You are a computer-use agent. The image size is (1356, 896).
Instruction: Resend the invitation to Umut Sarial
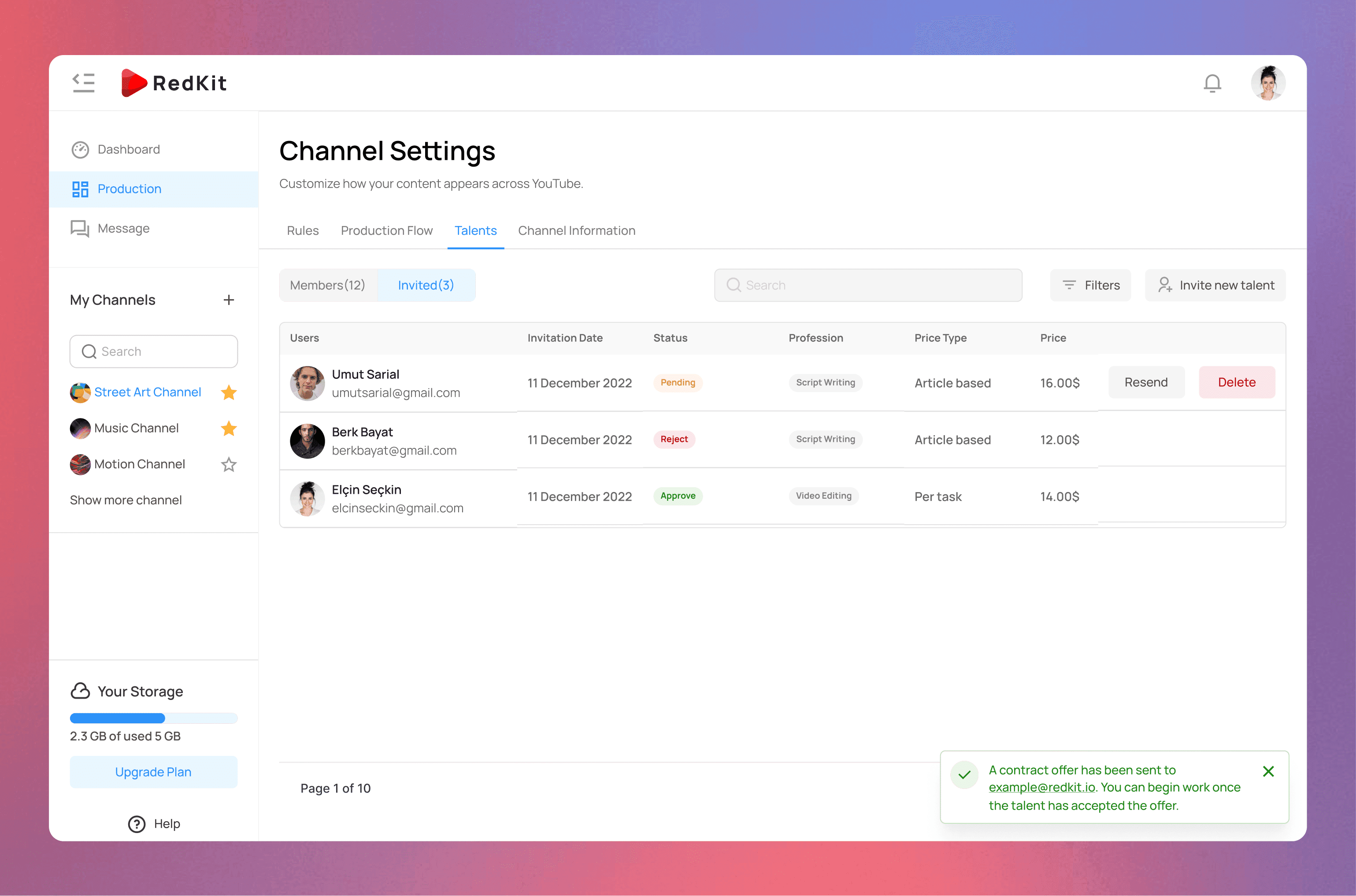point(1146,382)
